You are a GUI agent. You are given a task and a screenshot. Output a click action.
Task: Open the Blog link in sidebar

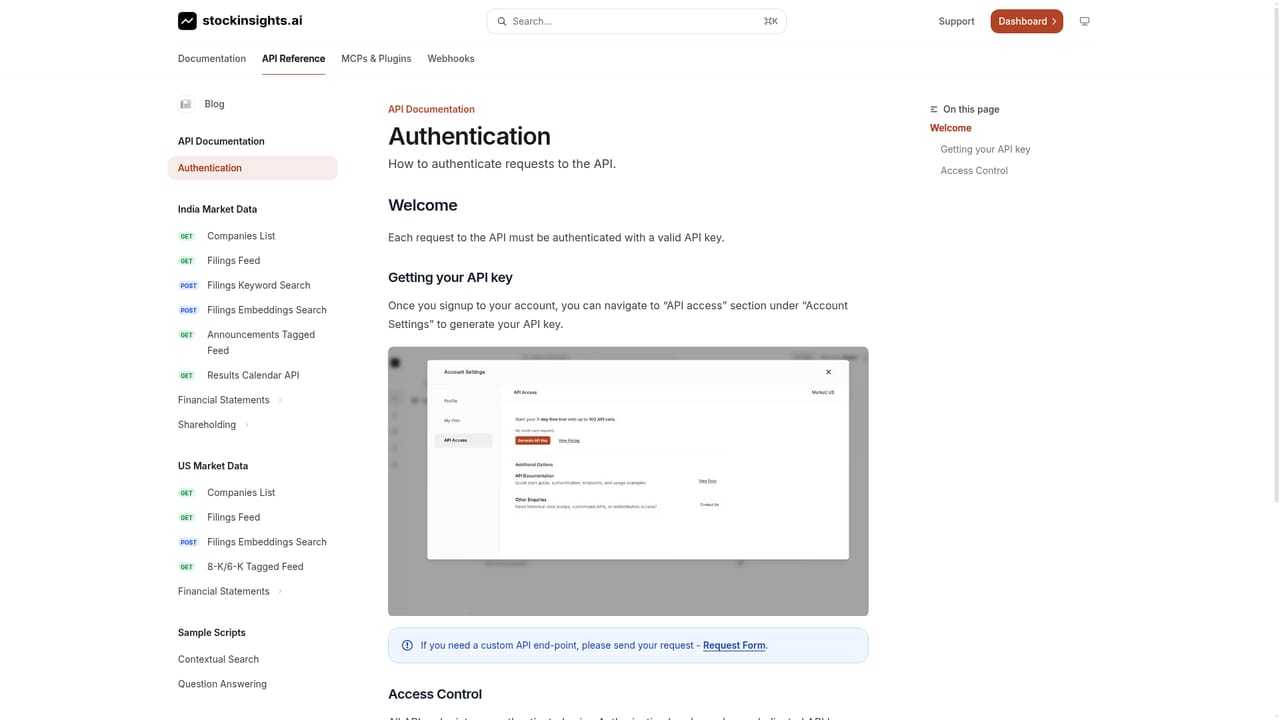click(214, 104)
